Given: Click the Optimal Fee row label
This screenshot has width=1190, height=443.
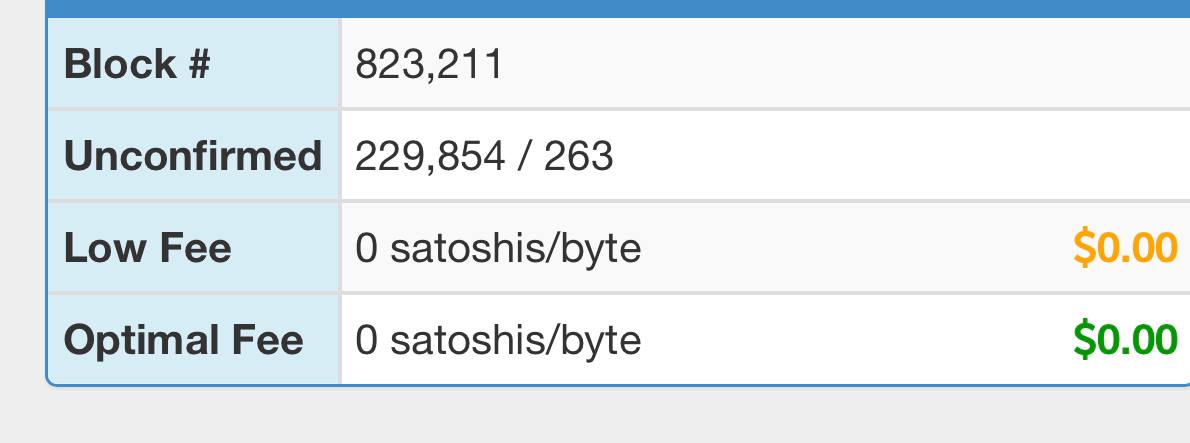Looking at the screenshot, I should point(184,340).
